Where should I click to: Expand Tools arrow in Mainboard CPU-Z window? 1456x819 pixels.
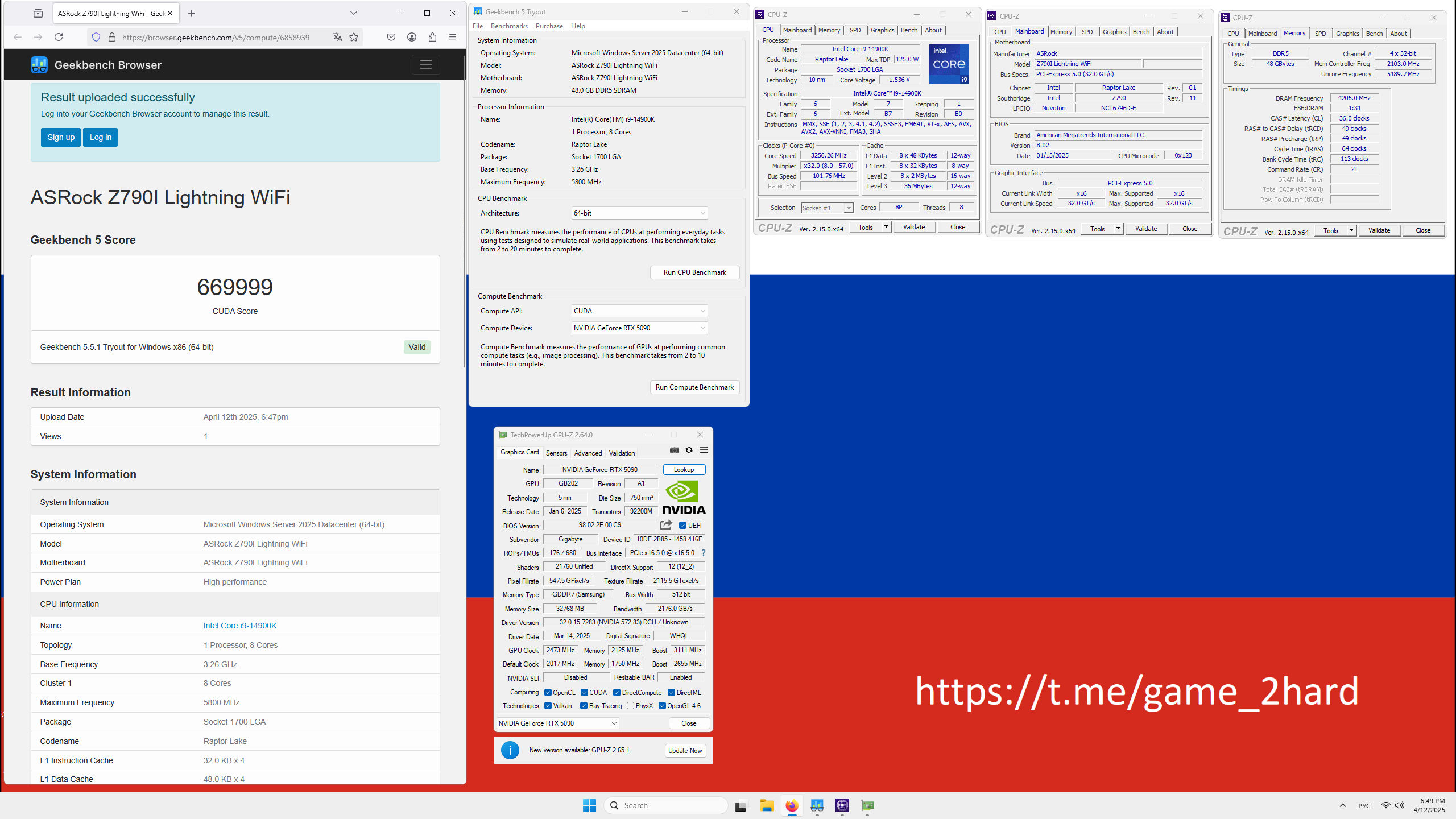click(1118, 229)
